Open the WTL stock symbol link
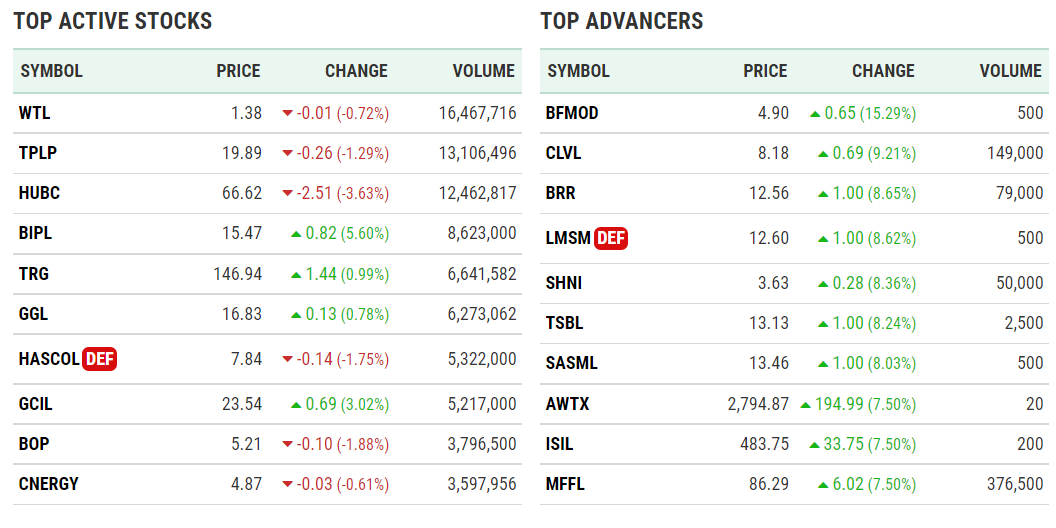The height and width of the screenshot is (528, 1056). tap(34, 114)
